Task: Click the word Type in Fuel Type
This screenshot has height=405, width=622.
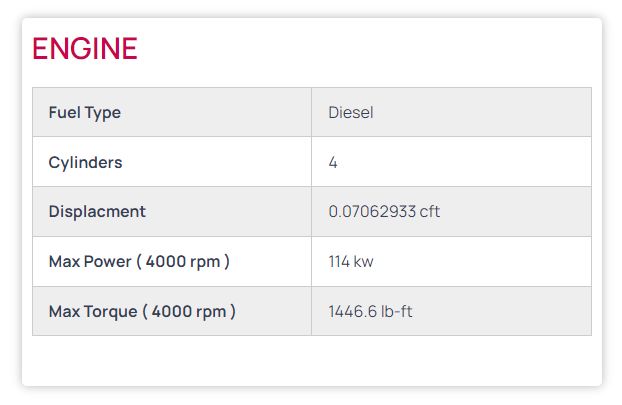Action: 103,112
